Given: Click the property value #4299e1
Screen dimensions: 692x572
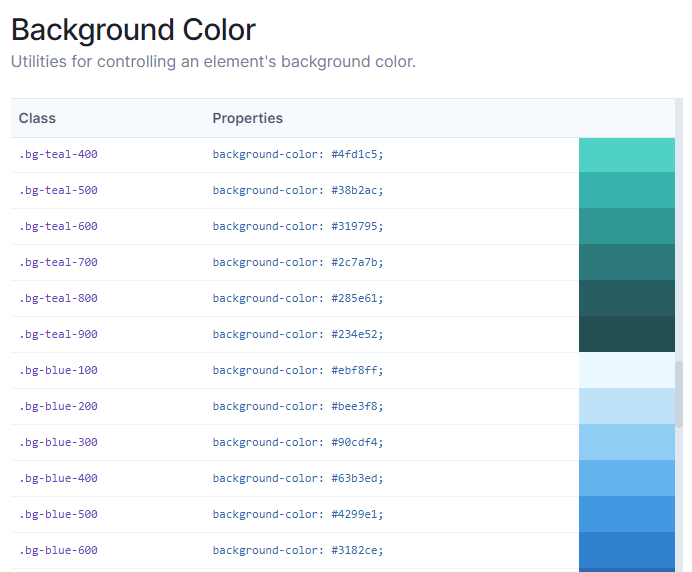Looking at the screenshot, I should point(357,514).
